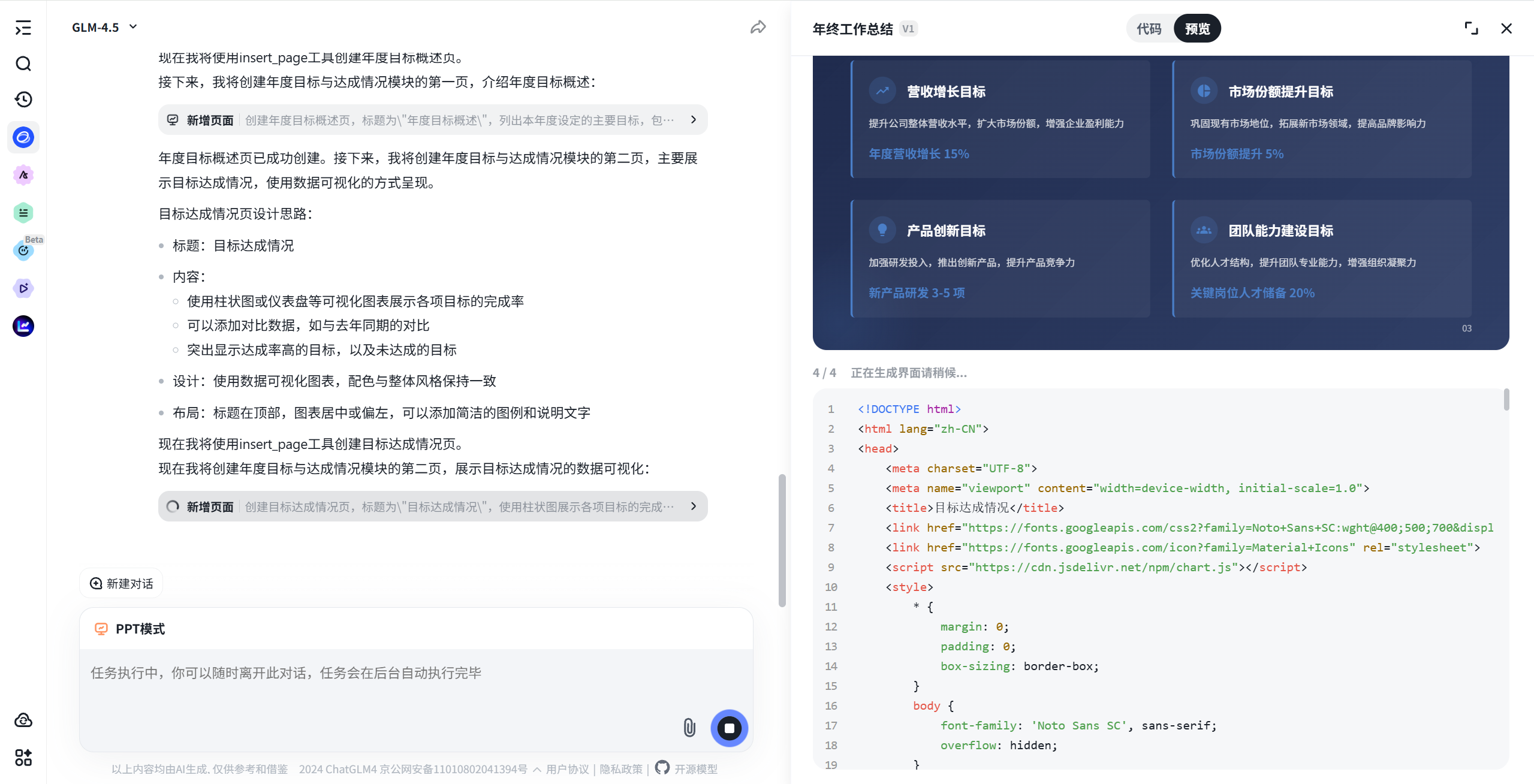Click the V1 version badge
This screenshot has height=784, width=1534.
tap(908, 29)
